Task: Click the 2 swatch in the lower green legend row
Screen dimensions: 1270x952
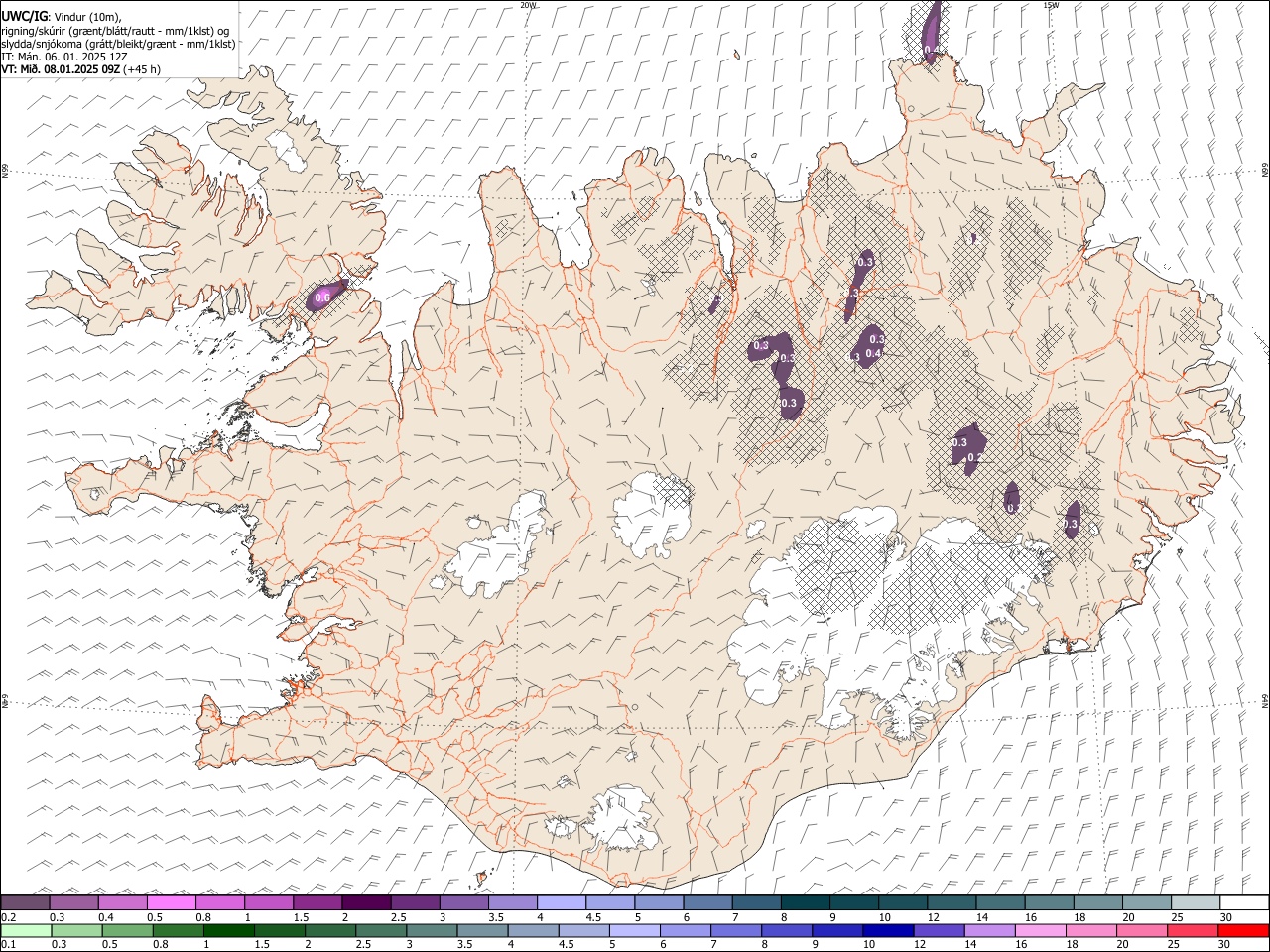Action: (330, 930)
